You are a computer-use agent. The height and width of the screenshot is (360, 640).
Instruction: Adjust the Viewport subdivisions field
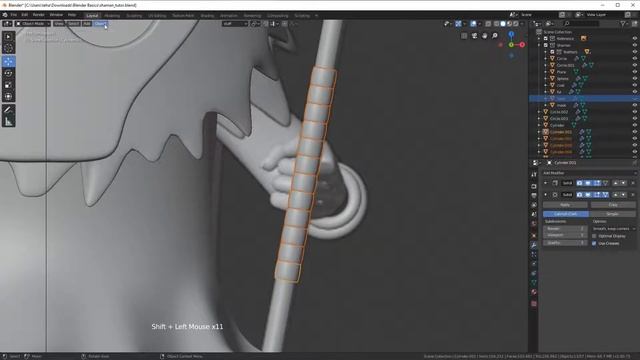coord(565,235)
